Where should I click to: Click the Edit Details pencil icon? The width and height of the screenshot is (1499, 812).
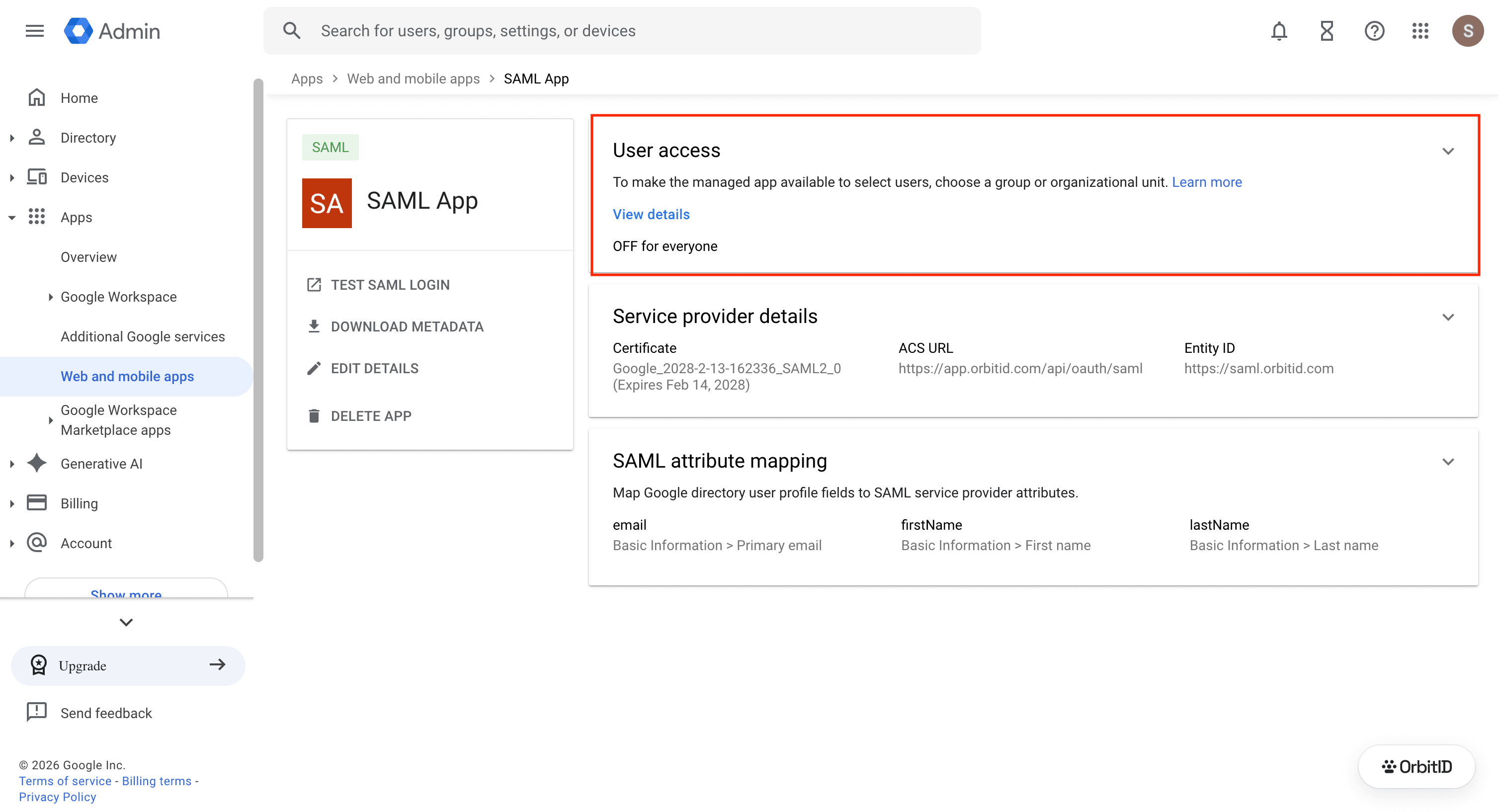click(314, 368)
